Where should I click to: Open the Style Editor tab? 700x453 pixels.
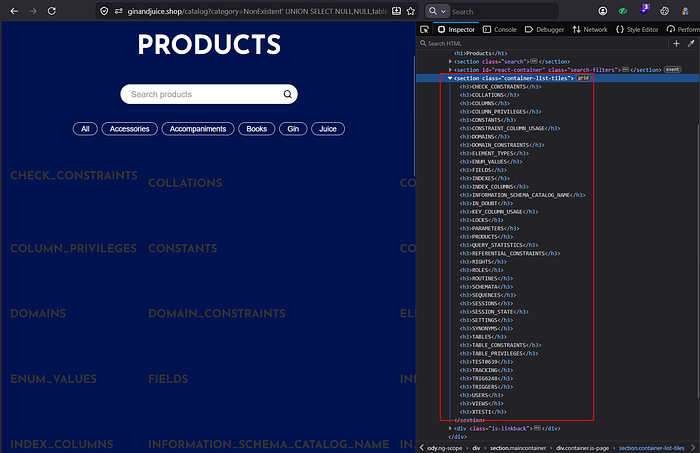point(637,29)
